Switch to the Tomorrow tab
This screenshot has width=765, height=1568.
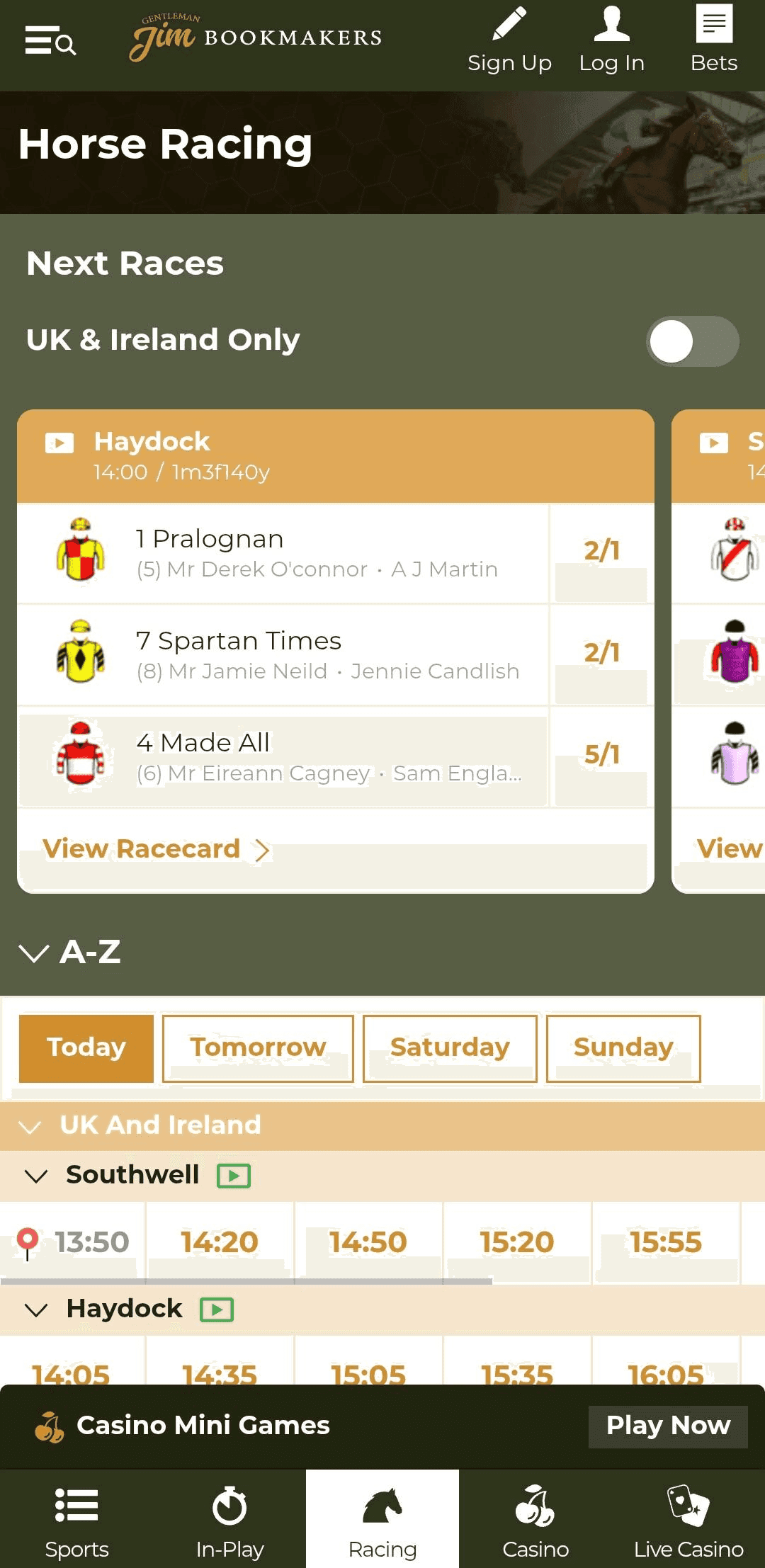point(258,1047)
